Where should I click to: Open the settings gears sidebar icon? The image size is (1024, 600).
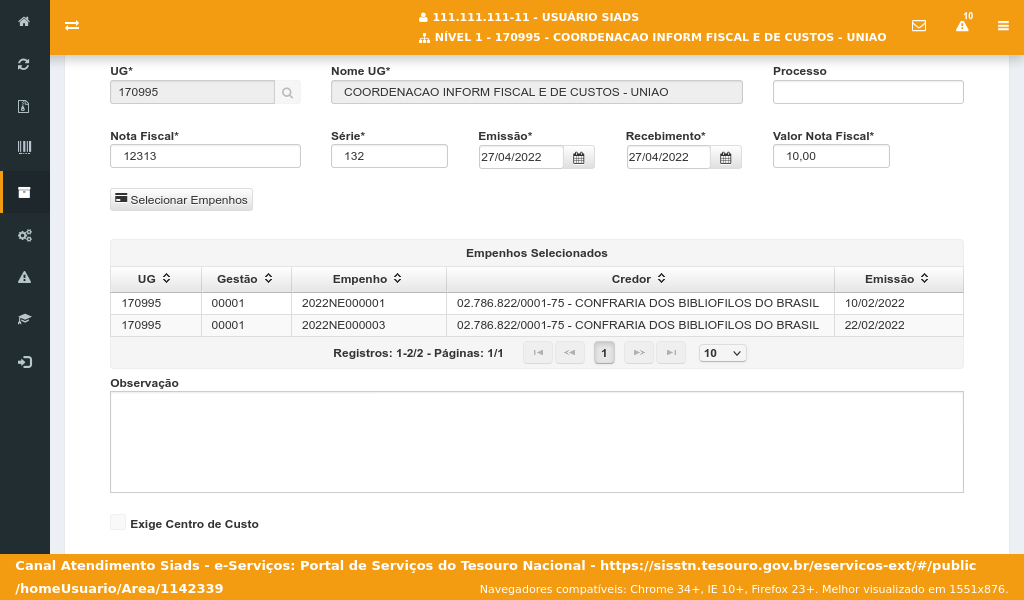pos(24,236)
